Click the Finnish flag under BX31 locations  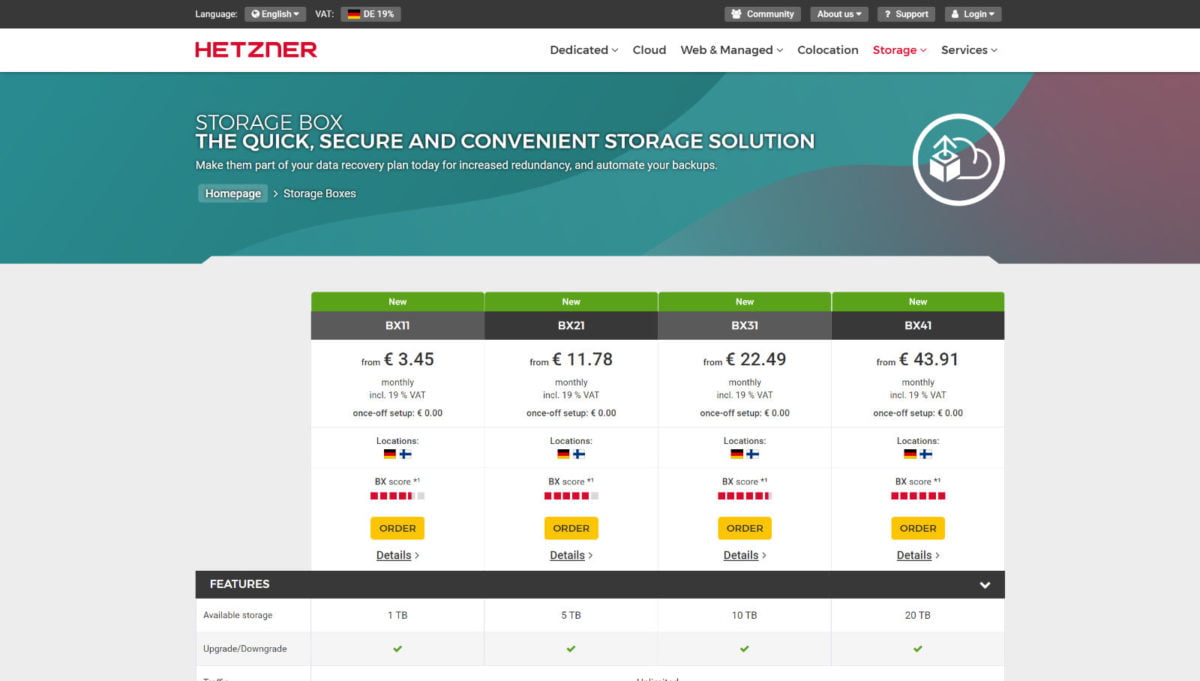point(753,454)
